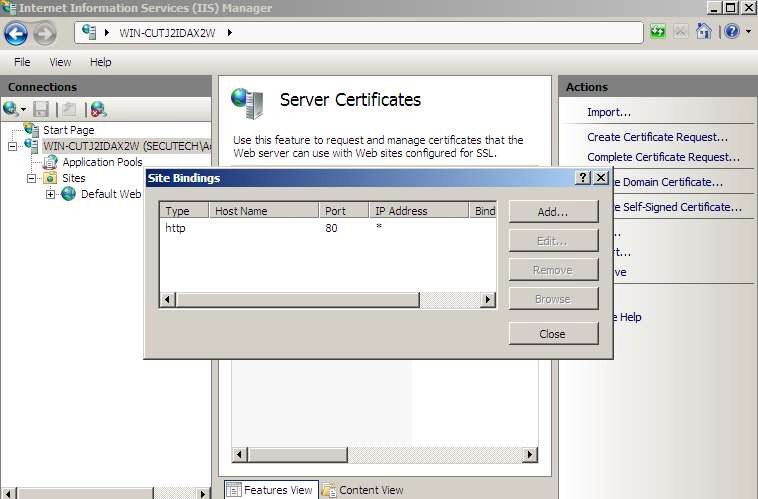The image size is (758, 499).
Task: Expand the first address bar breadcrumb arrow
Action: (x=107, y=33)
